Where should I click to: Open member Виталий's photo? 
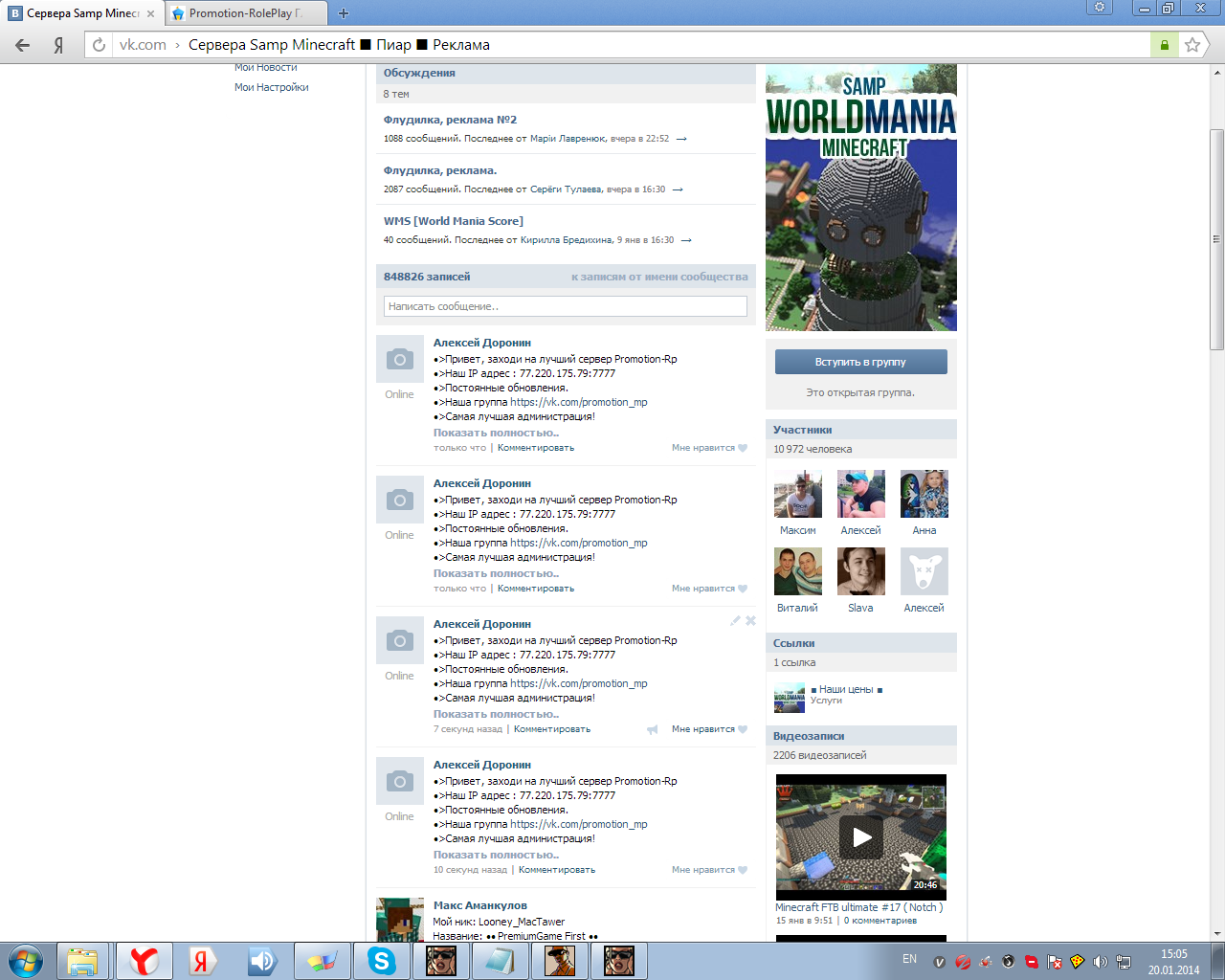[798, 571]
